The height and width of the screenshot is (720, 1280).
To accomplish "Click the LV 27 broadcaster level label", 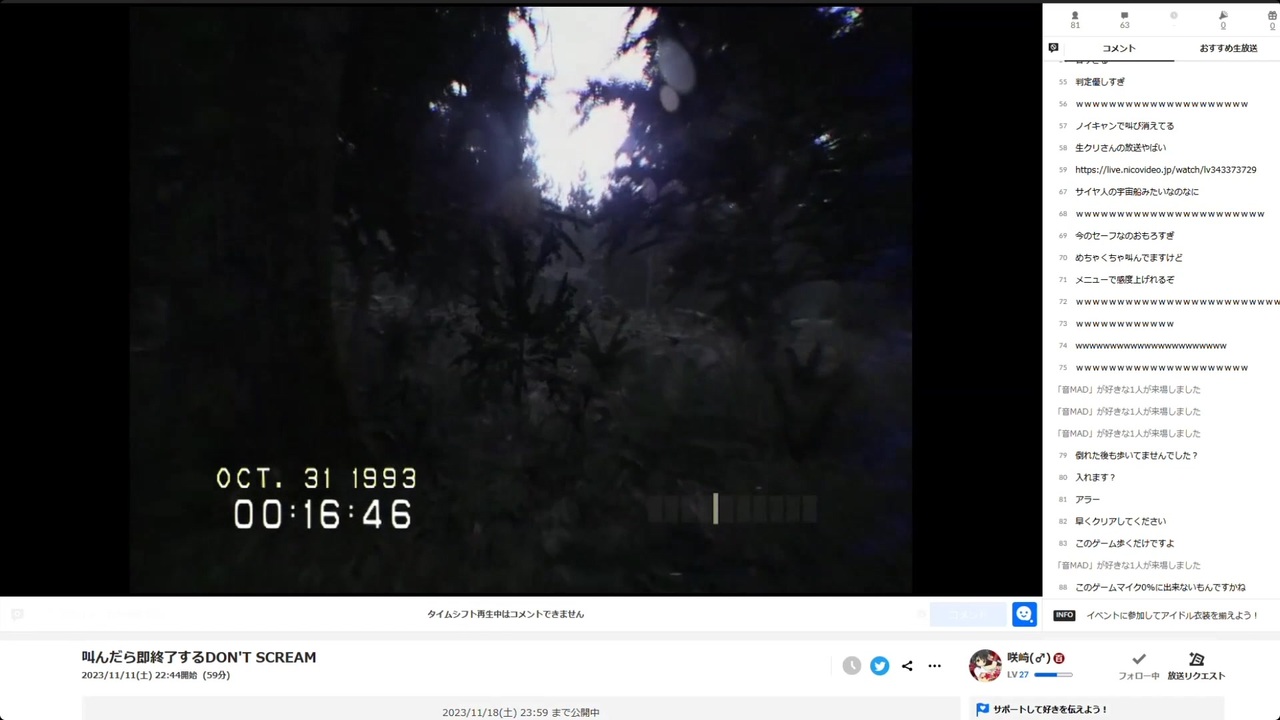I will 1018,675.
